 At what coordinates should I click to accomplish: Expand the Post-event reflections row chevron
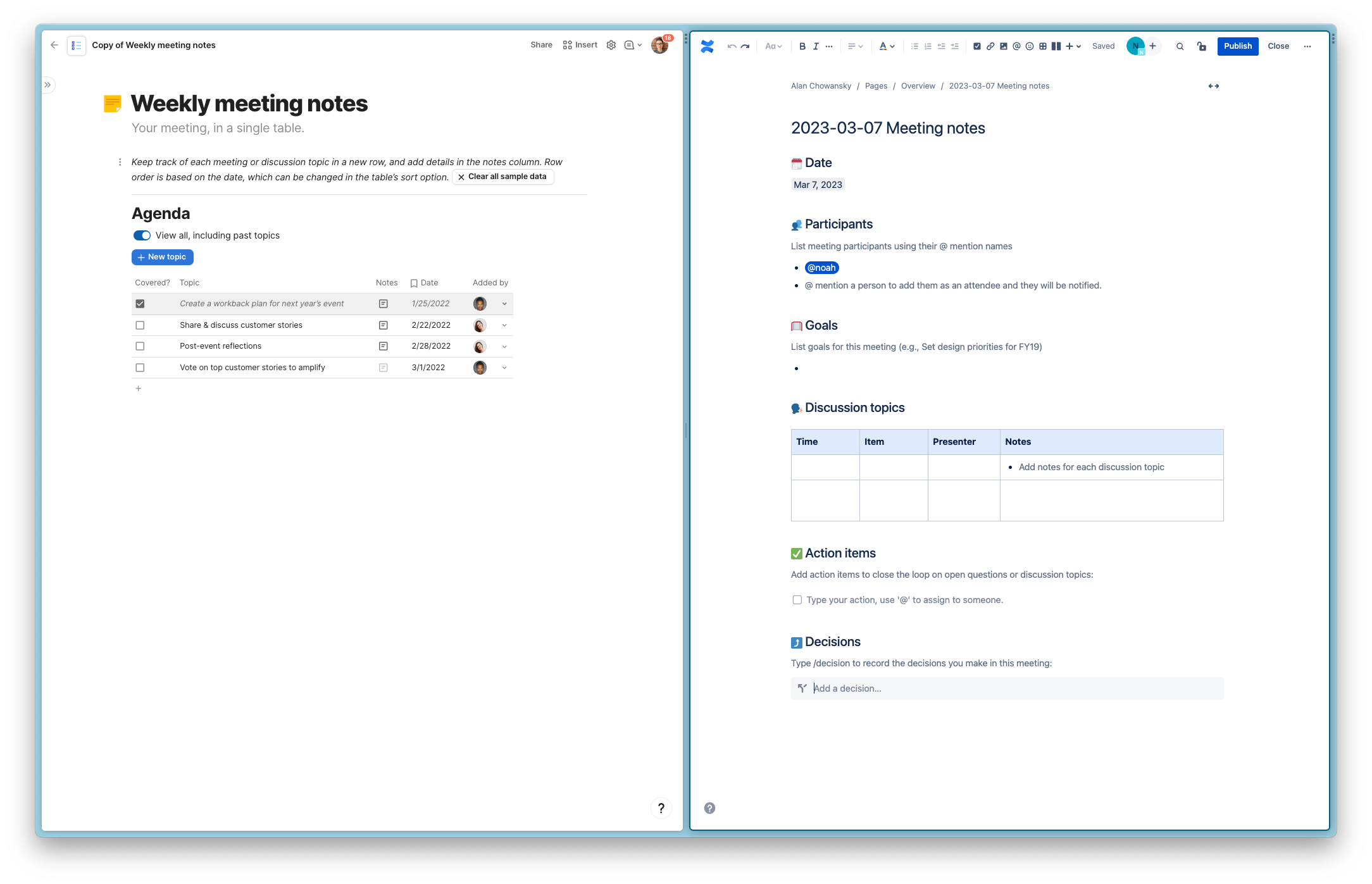pyautogui.click(x=504, y=347)
